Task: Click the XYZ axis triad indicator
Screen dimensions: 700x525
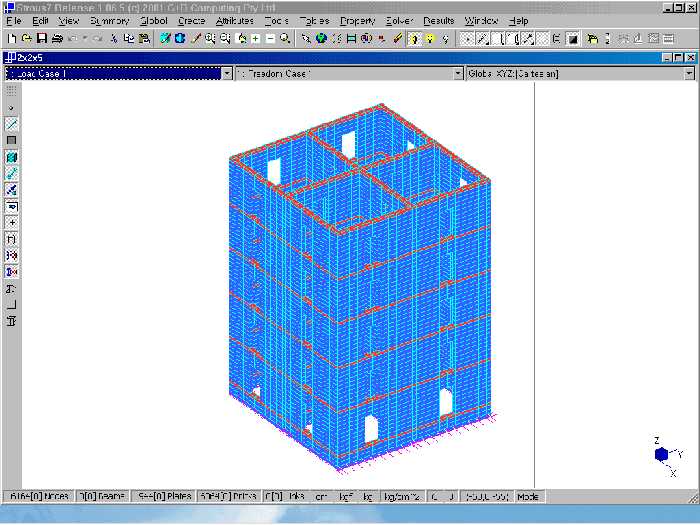Action: click(x=662, y=454)
